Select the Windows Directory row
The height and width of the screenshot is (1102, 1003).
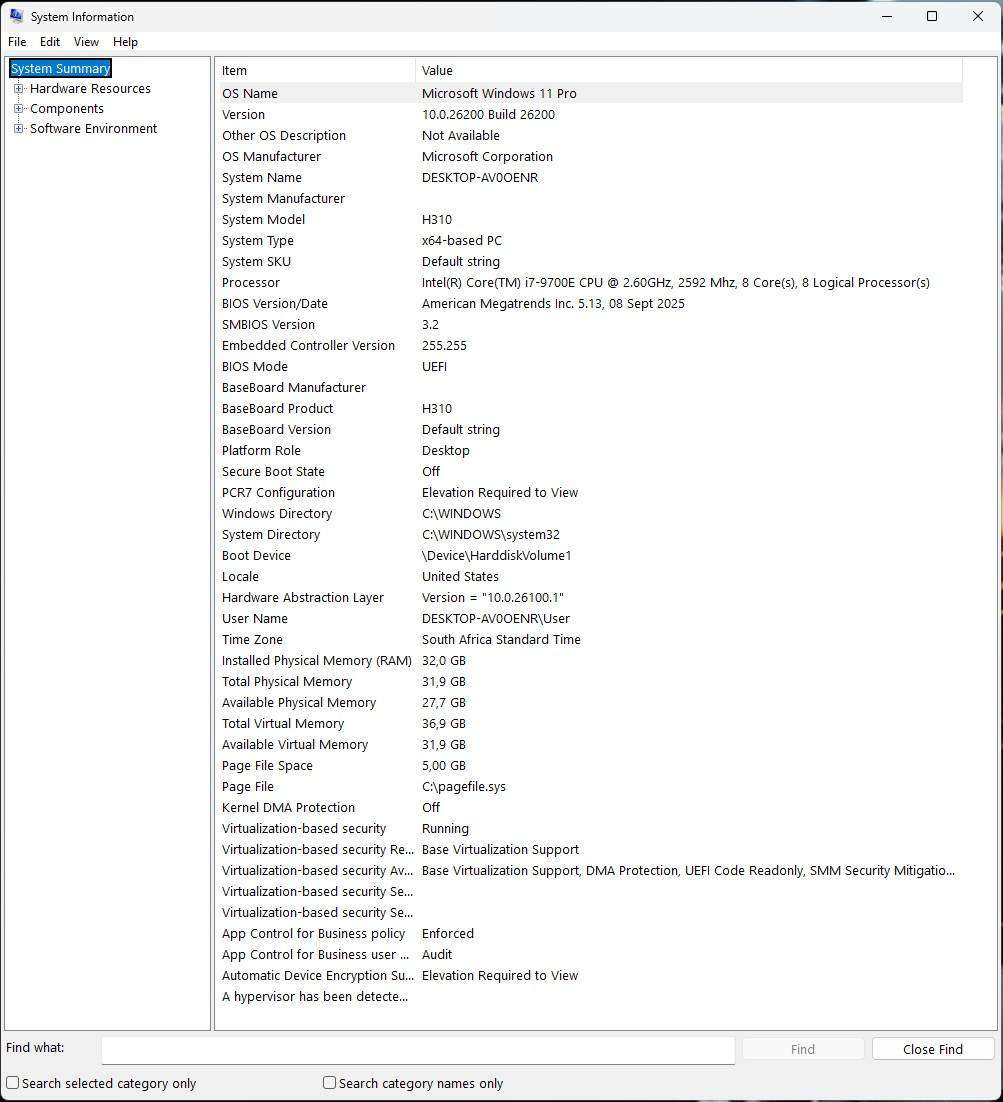tap(590, 514)
